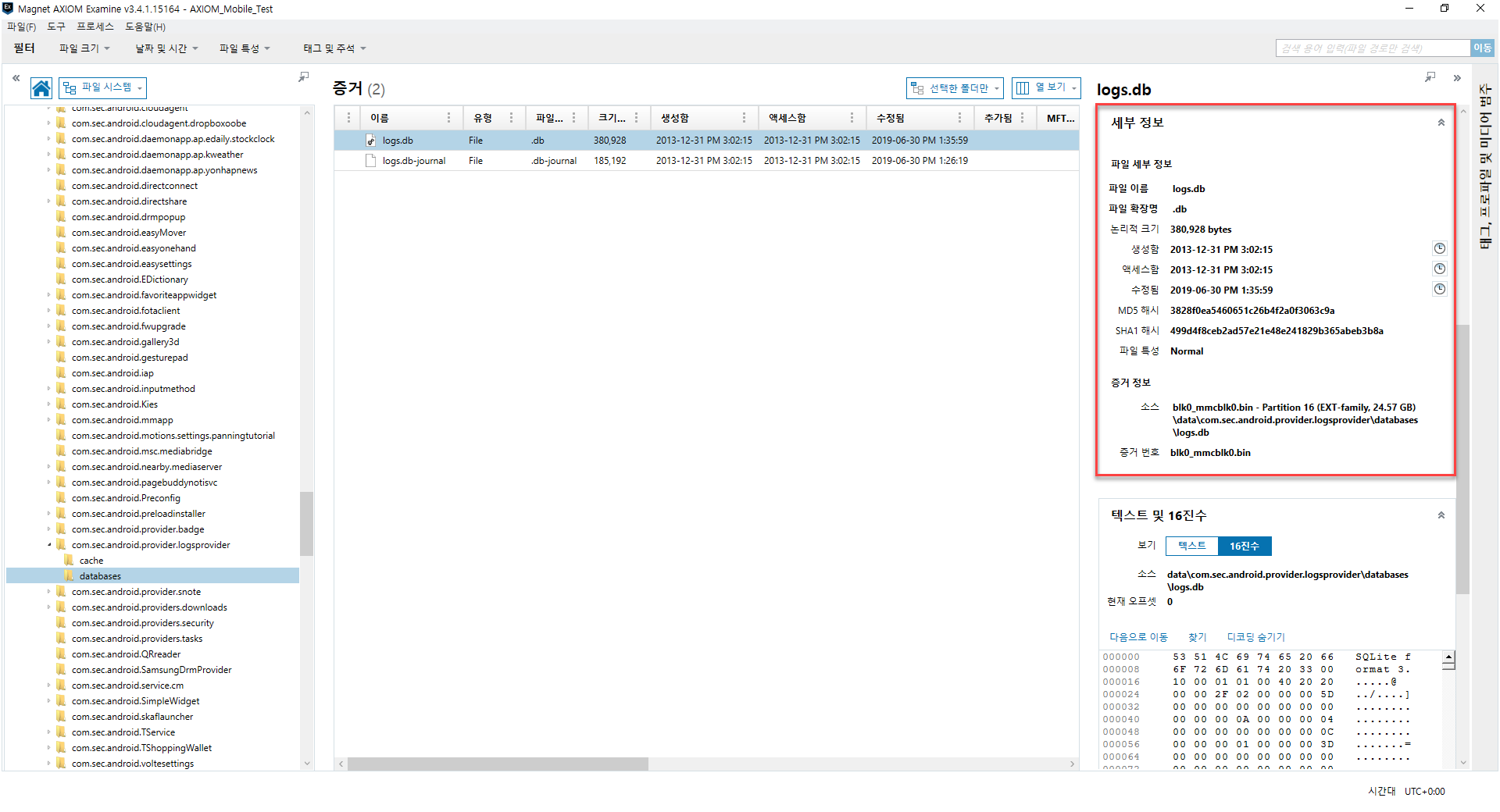Click the clock icon beside 생성함 timestamp
1500x812 pixels.
(x=1439, y=249)
